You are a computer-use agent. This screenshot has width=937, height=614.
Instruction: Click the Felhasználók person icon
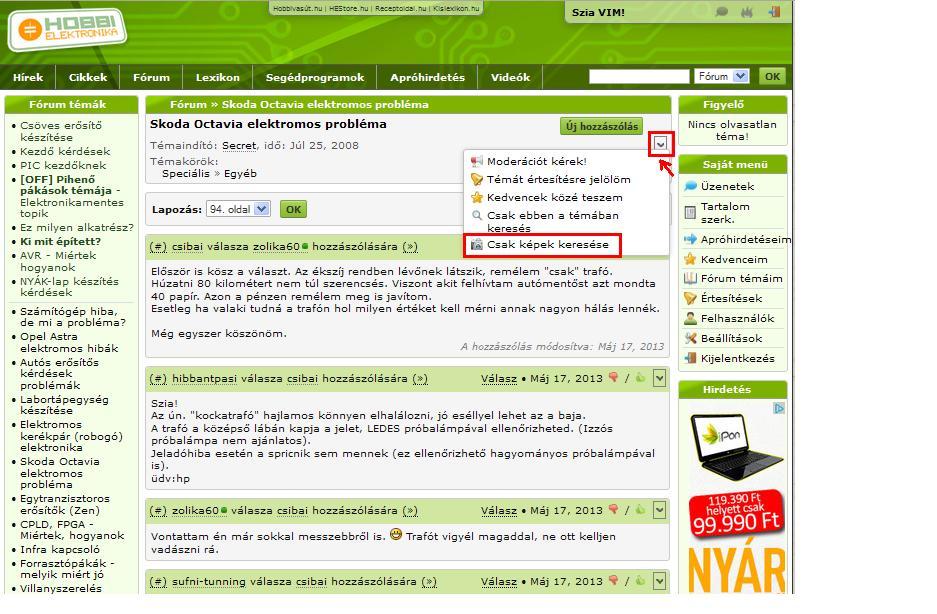pos(690,318)
